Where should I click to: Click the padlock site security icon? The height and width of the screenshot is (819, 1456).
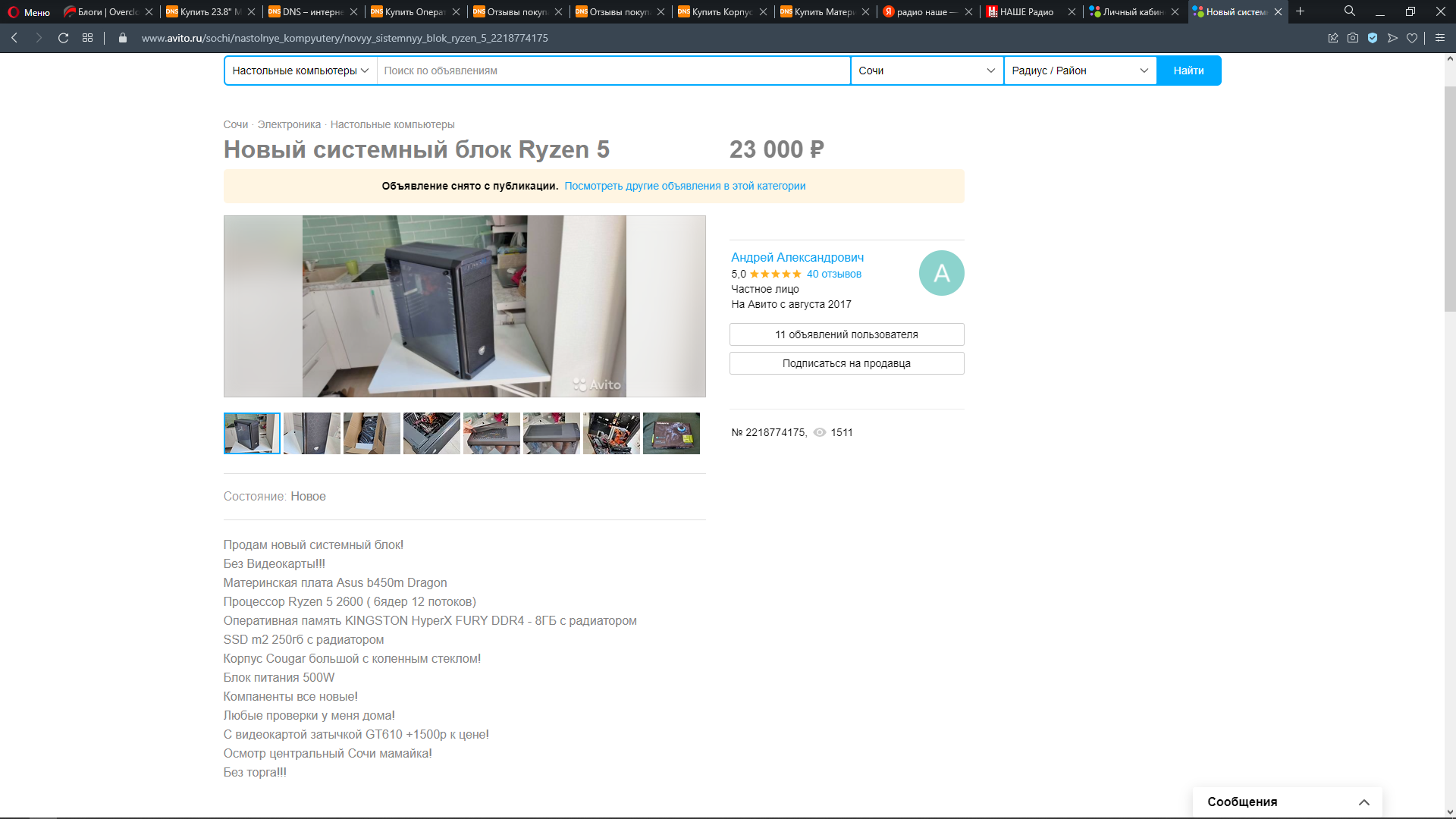123,38
